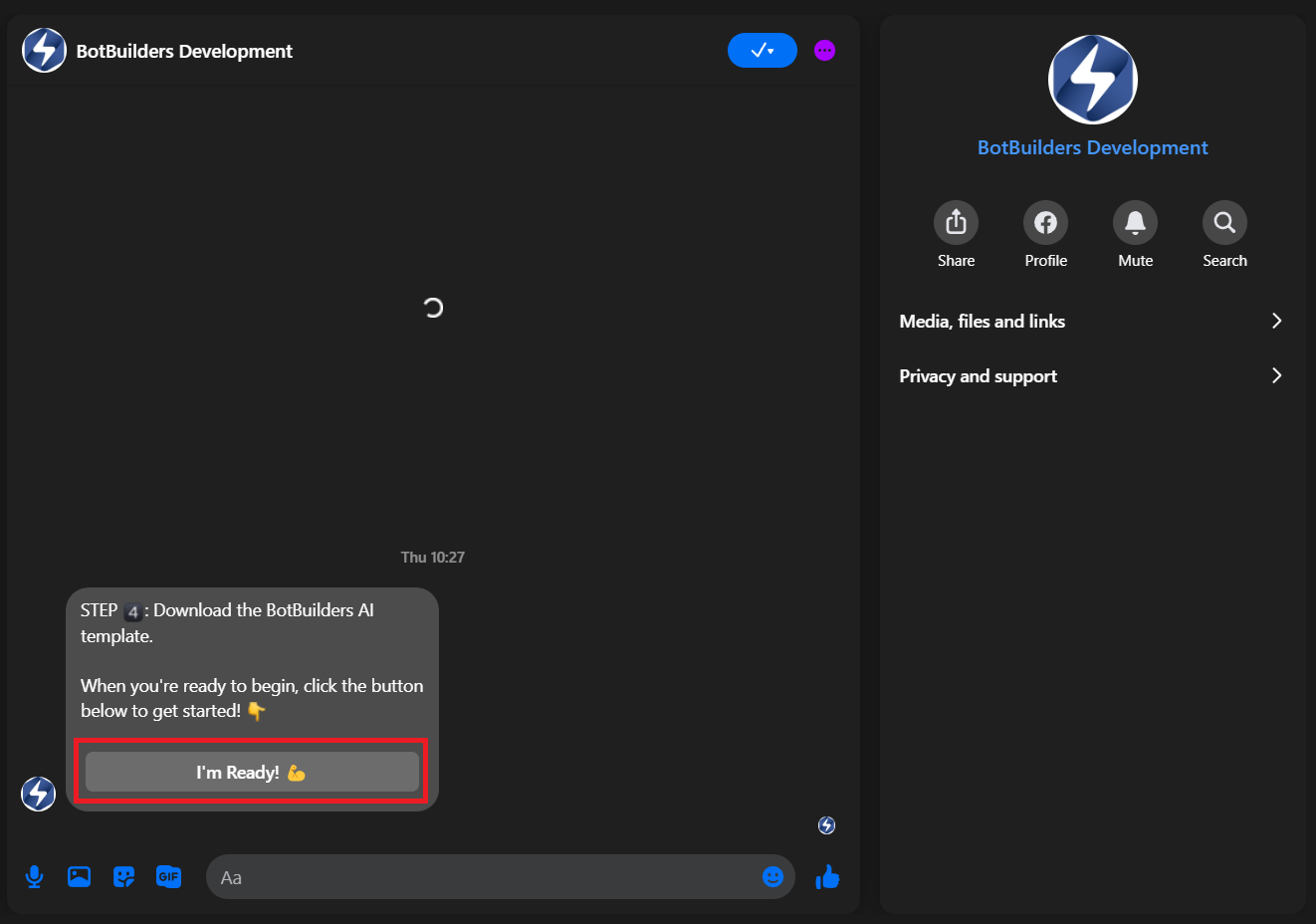Open the sticker picker icon
1316x924 pixels.
coord(124,877)
